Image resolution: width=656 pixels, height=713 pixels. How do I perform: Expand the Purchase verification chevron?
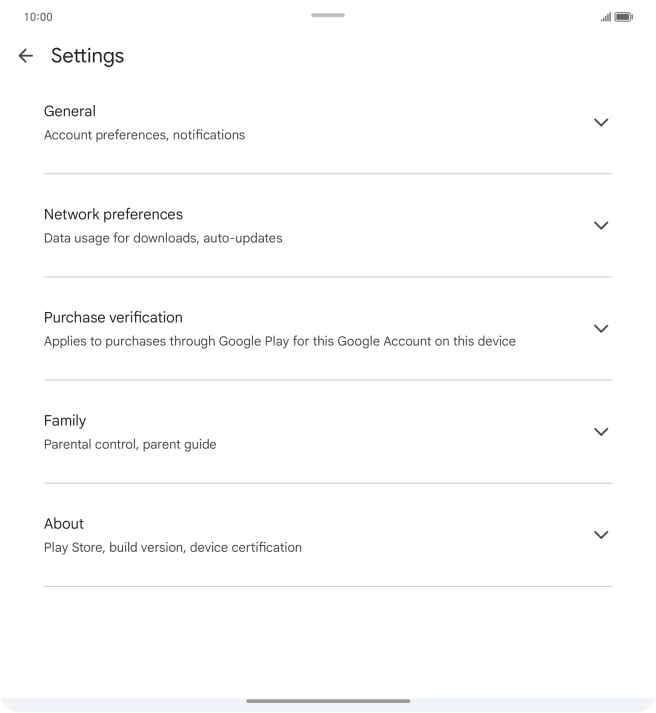[x=601, y=328]
